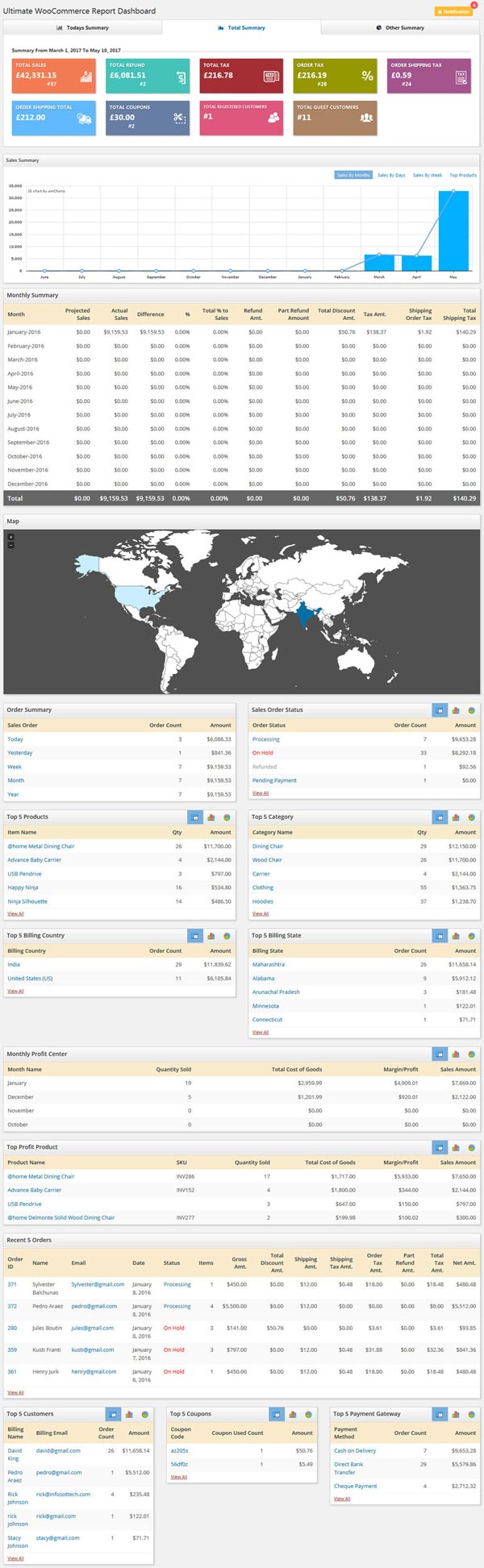Open Today in Order Summary
Viewport: 484px width, 1568px height.
15,739
